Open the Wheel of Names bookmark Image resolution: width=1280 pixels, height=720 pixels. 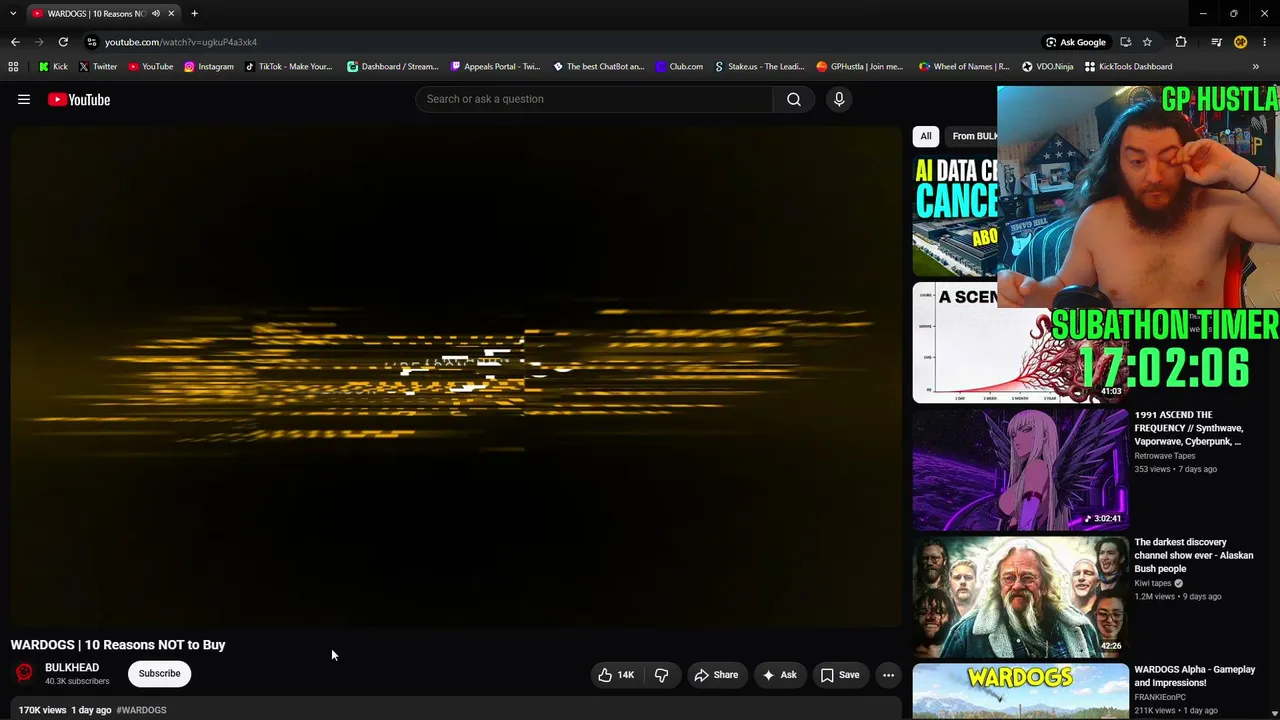click(964, 67)
